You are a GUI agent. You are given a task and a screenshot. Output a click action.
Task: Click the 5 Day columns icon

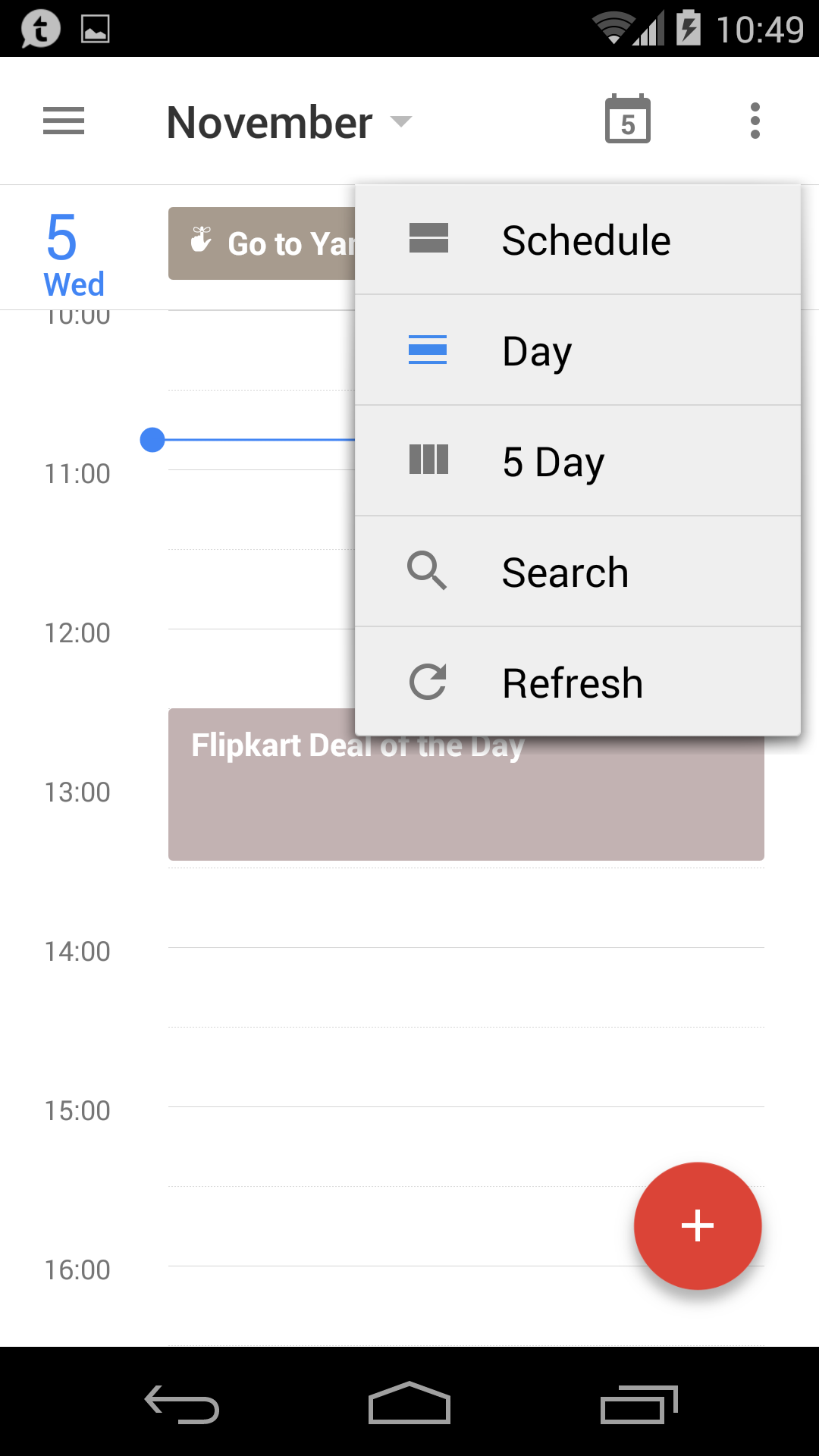(428, 460)
